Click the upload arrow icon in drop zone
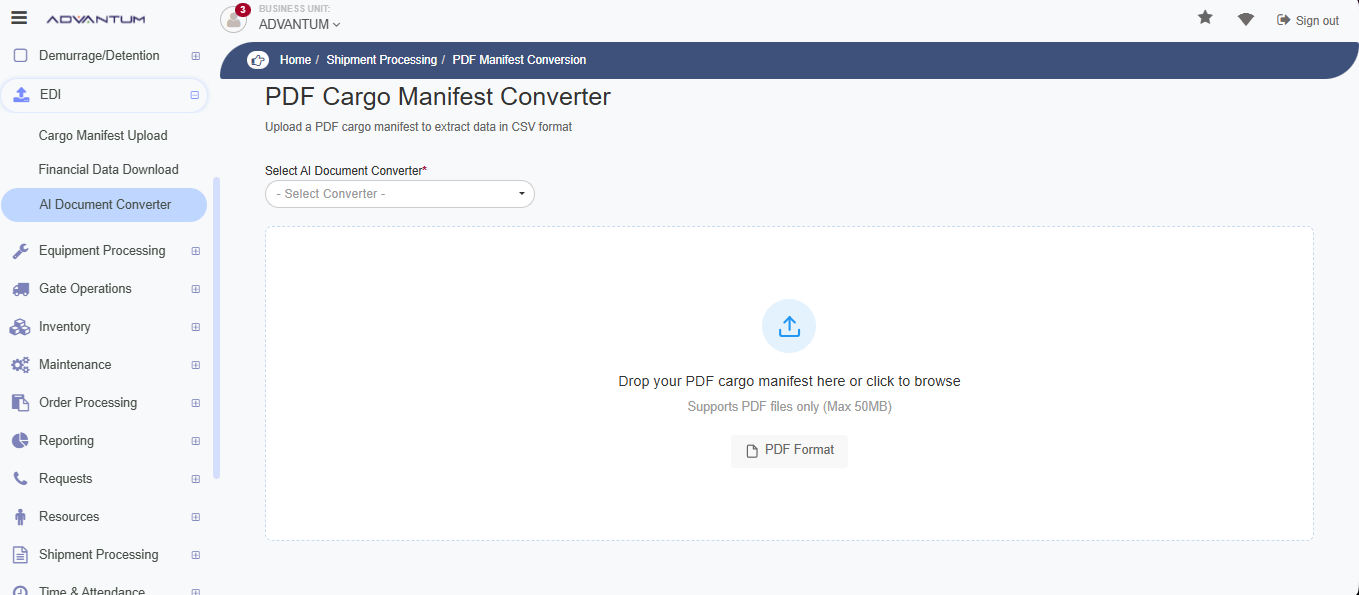Screen dimensions: 1359x595 (789, 326)
